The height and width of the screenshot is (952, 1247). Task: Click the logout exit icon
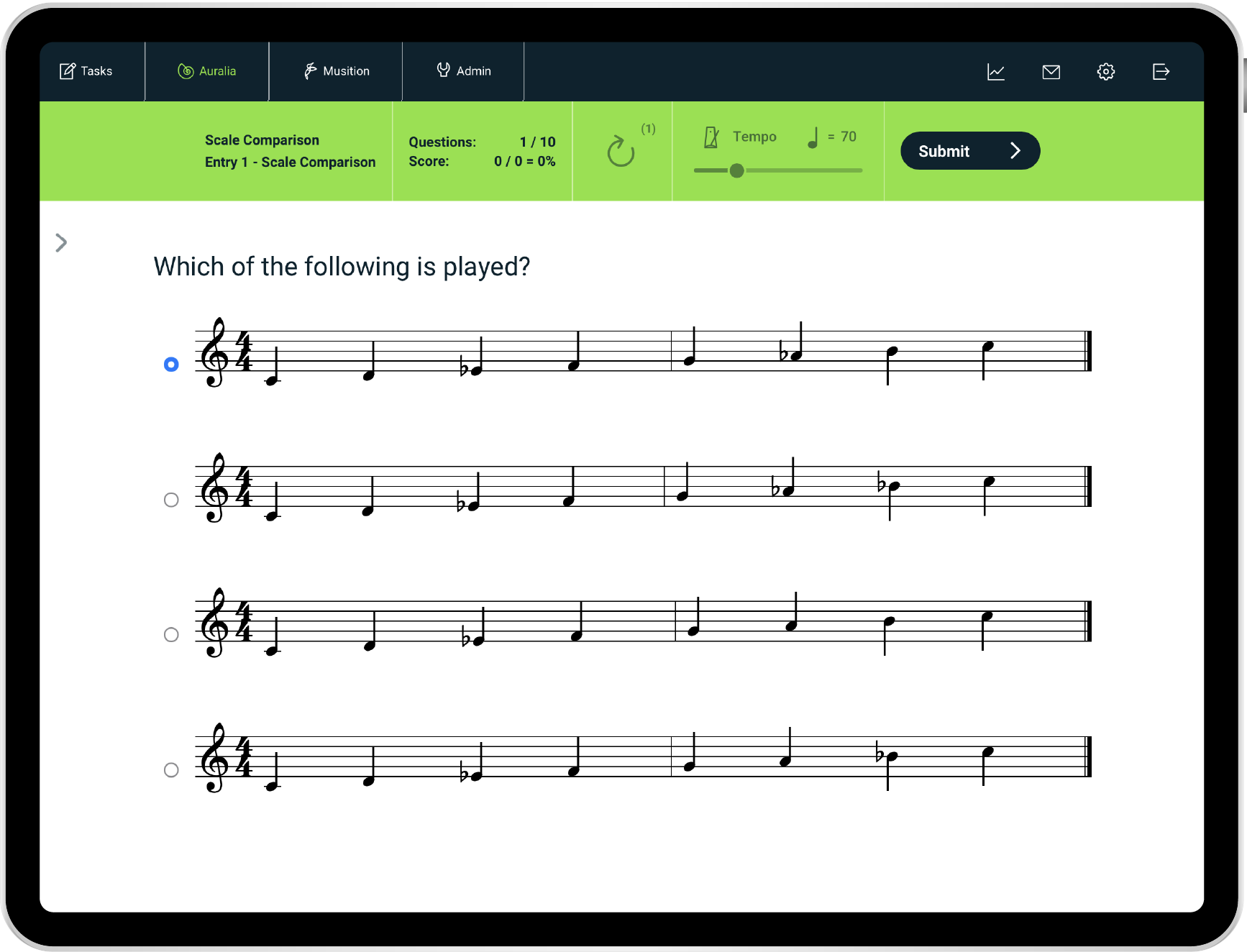pos(1161,72)
